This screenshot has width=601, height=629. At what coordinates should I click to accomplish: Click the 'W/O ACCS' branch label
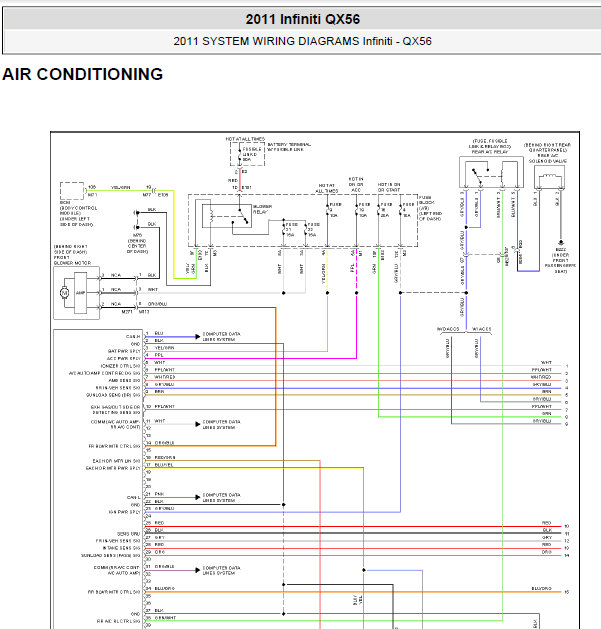(448, 329)
